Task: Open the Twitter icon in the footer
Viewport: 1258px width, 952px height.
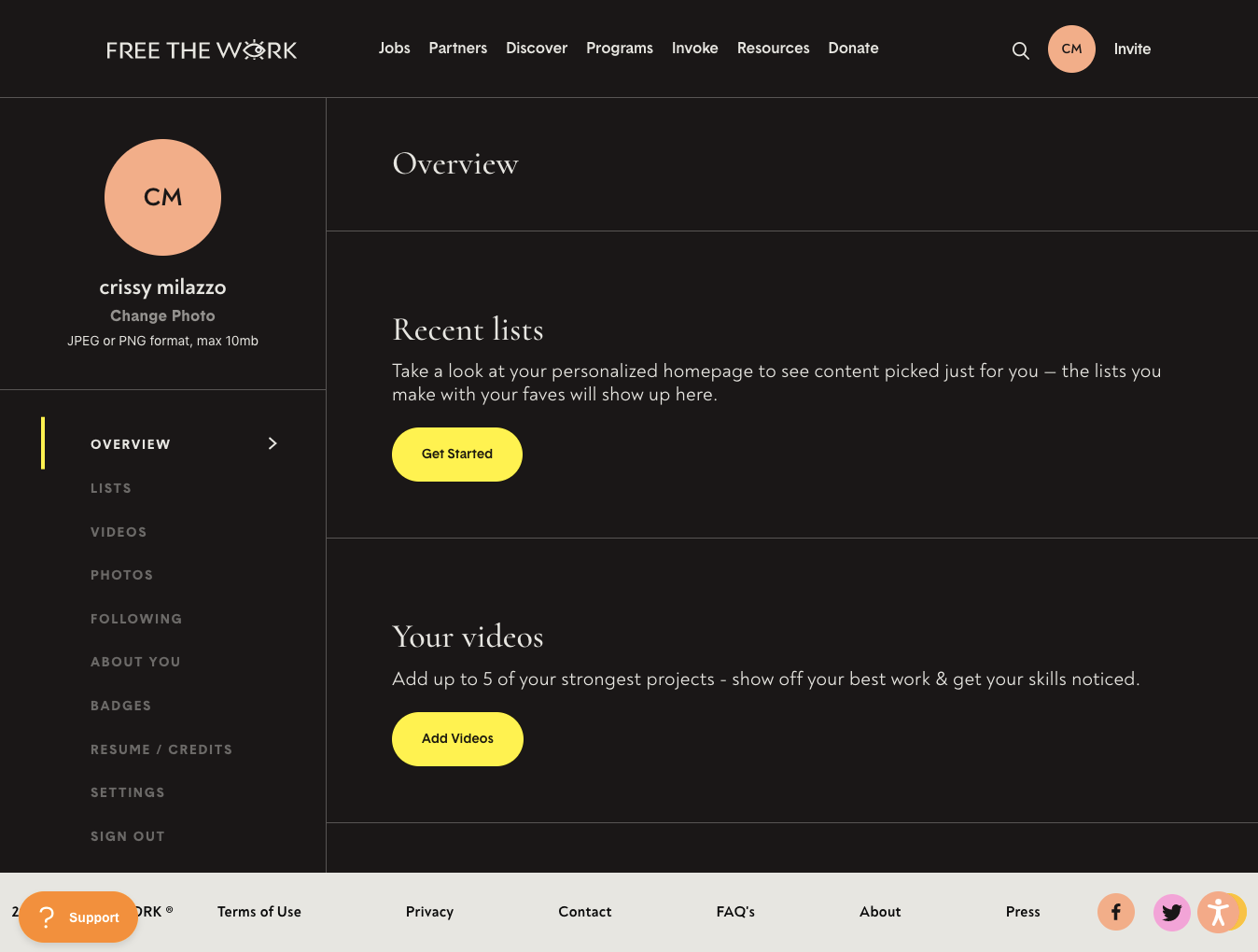Action: (1171, 912)
